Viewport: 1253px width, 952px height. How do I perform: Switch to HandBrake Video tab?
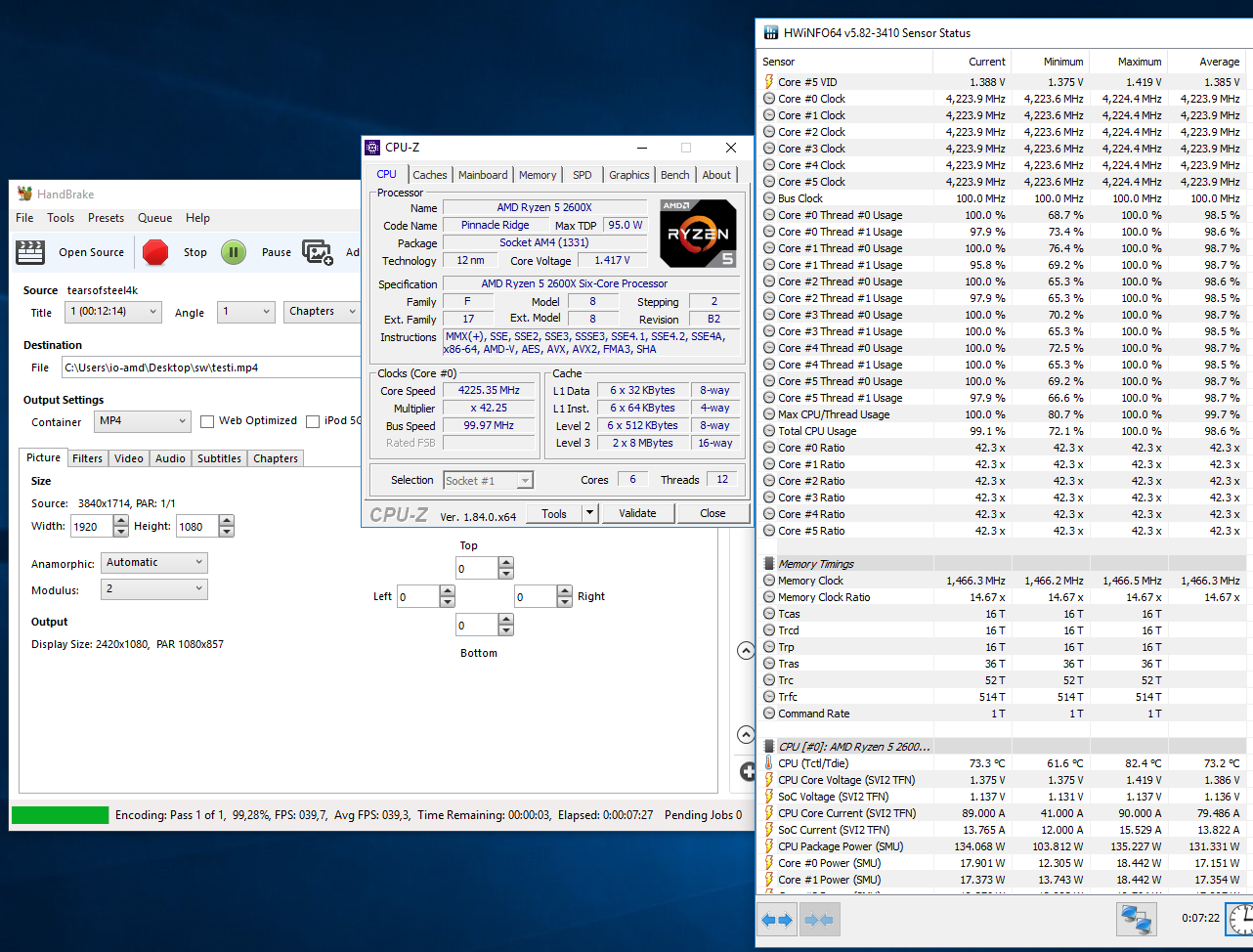[129, 458]
